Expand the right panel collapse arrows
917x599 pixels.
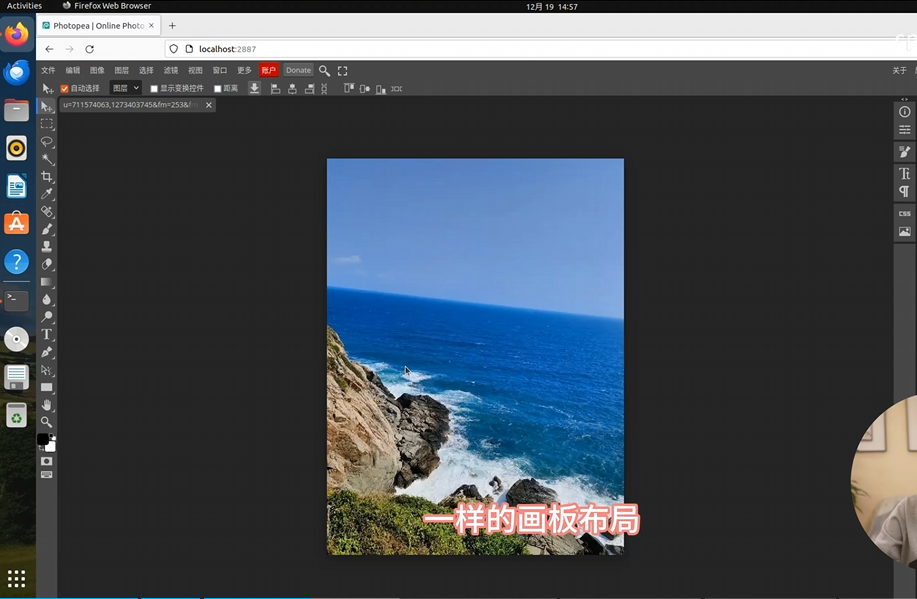[905, 99]
